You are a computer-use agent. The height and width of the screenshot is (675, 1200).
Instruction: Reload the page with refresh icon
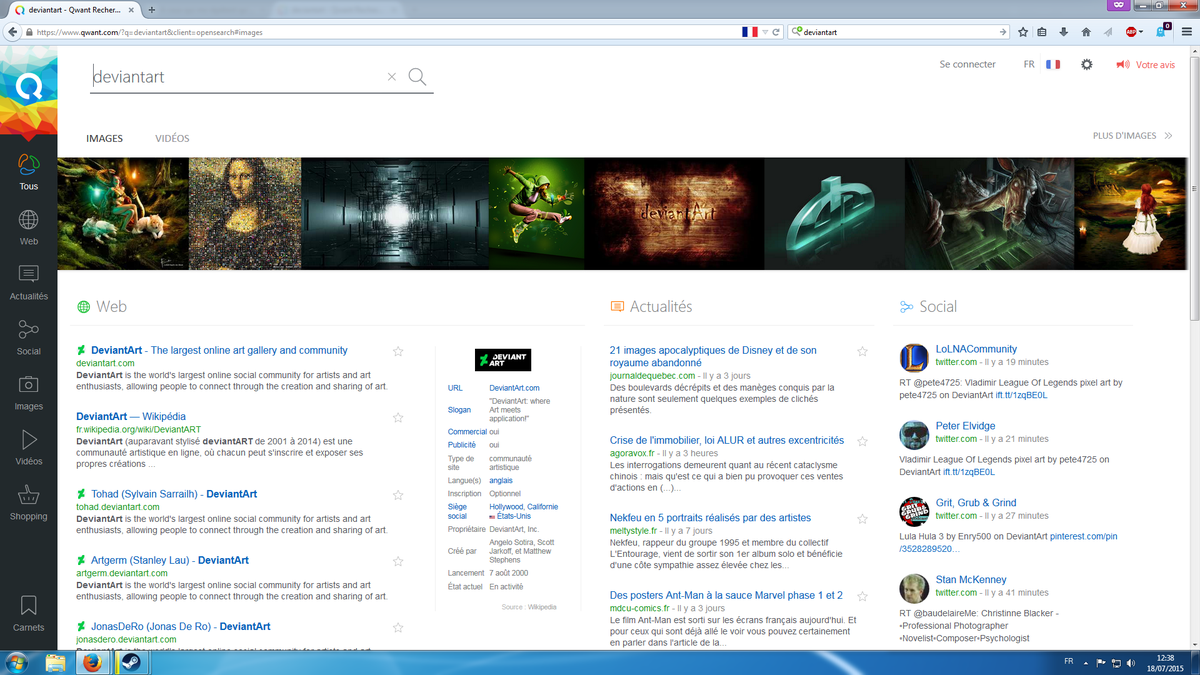pyautogui.click(x=776, y=32)
